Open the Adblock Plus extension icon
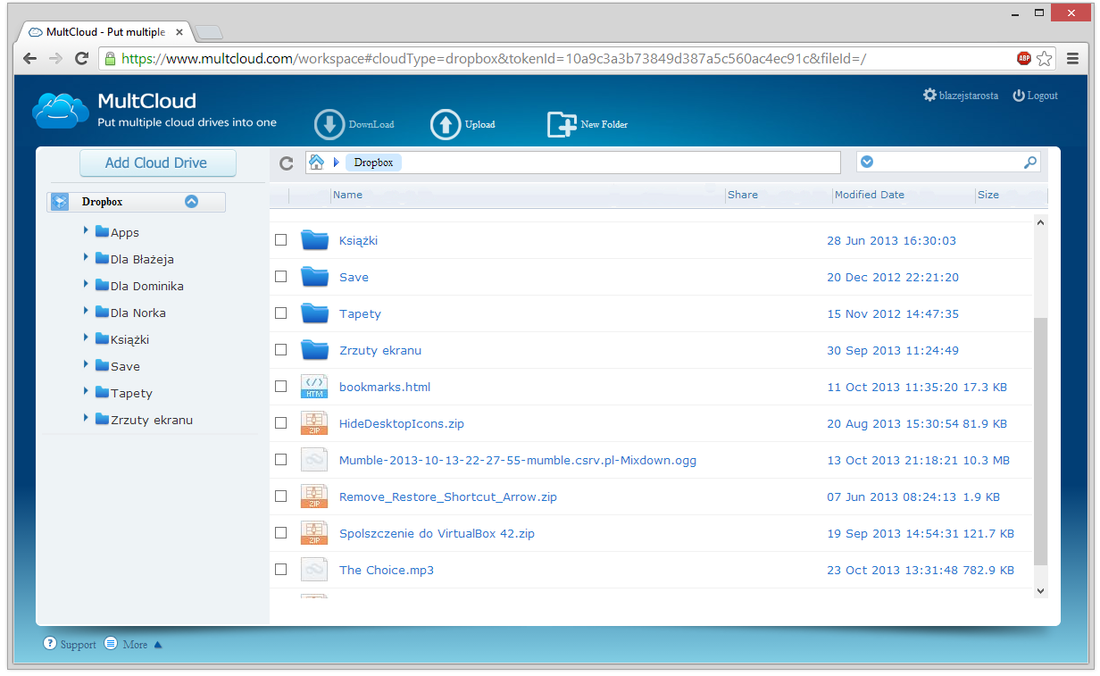1100x676 pixels. 1024,58
